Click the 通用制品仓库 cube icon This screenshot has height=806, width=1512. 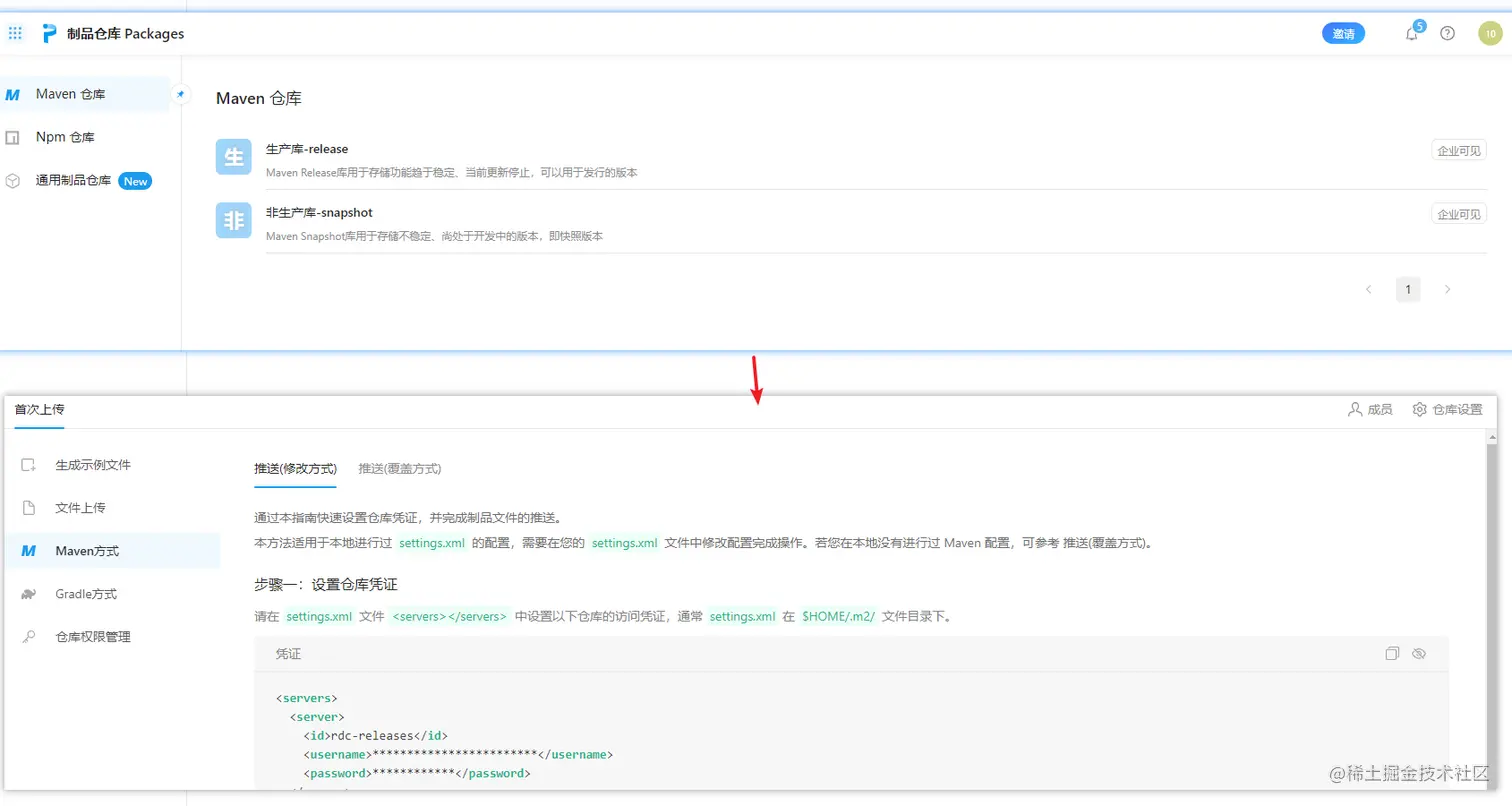click(13, 181)
